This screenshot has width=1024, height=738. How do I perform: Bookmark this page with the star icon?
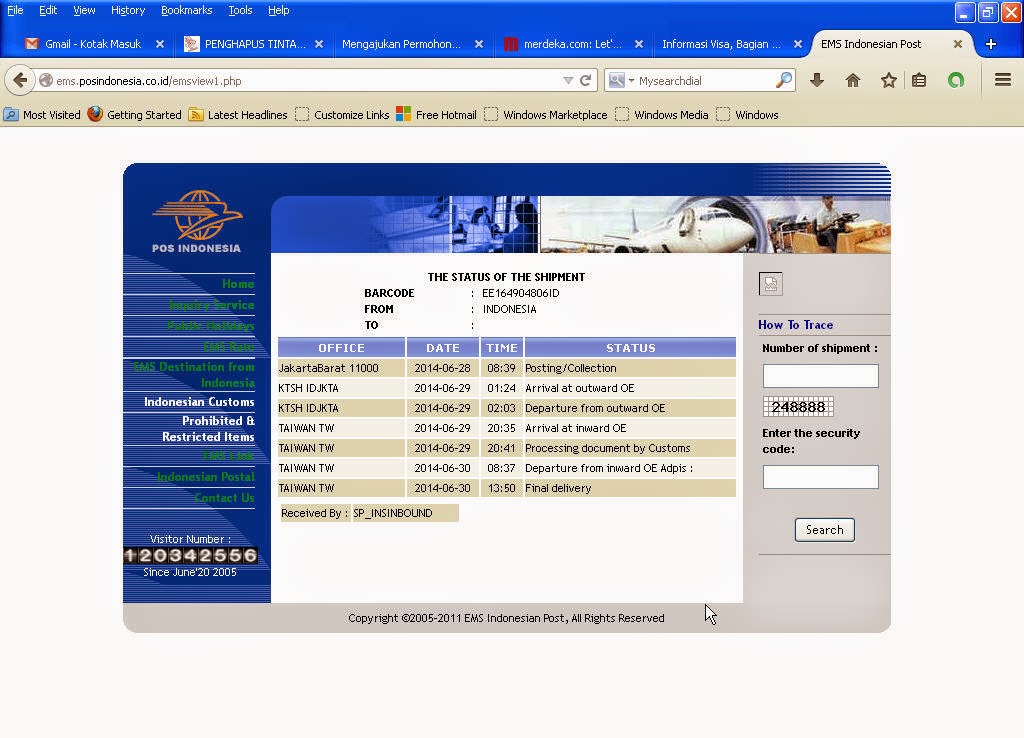click(888, 80)
